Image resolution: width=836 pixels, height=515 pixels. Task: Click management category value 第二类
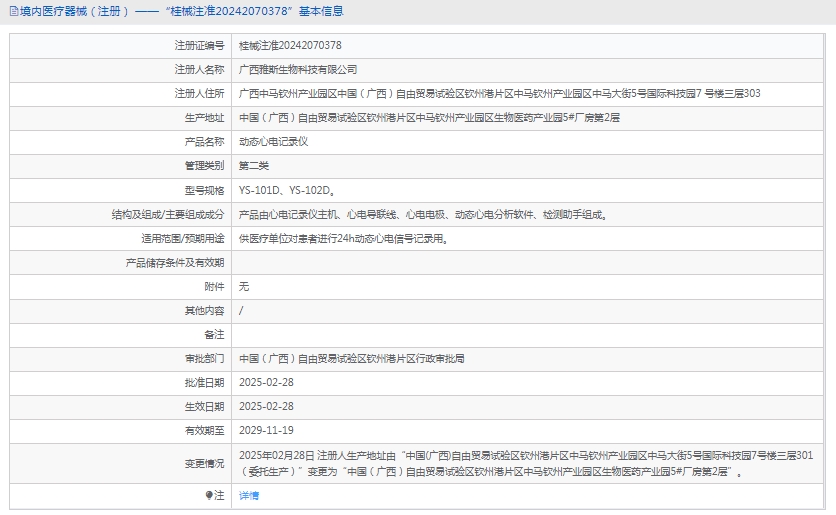[254, 165]
